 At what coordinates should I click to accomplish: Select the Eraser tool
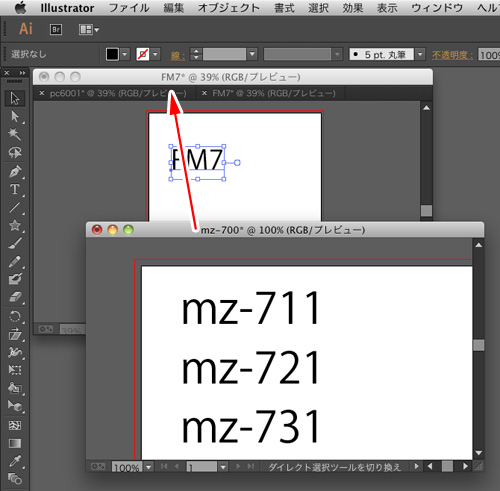point(15,297)
